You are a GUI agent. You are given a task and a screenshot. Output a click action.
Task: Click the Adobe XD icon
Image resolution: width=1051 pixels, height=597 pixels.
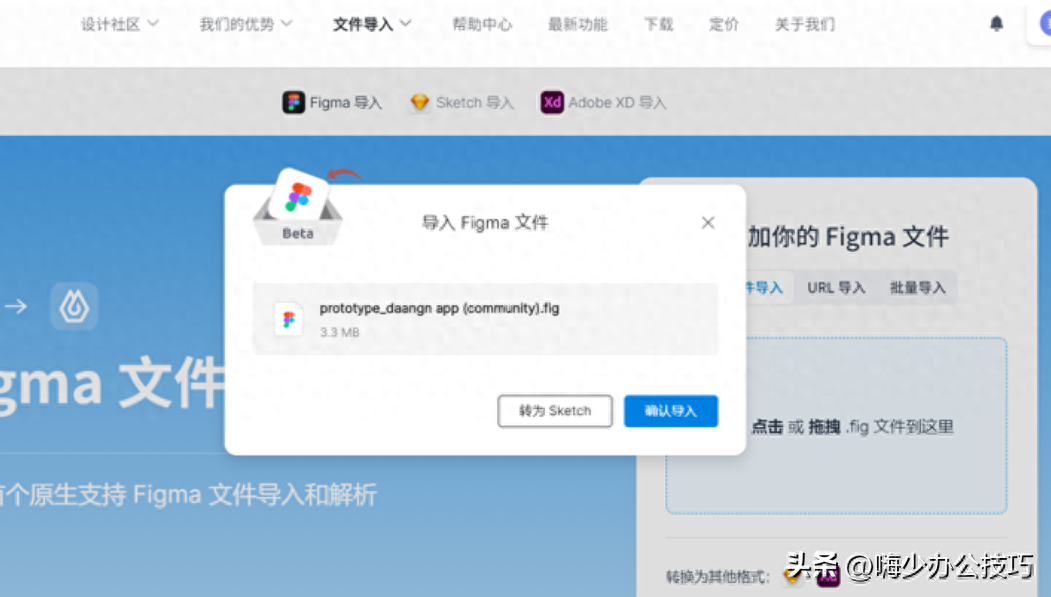(552, 103)
